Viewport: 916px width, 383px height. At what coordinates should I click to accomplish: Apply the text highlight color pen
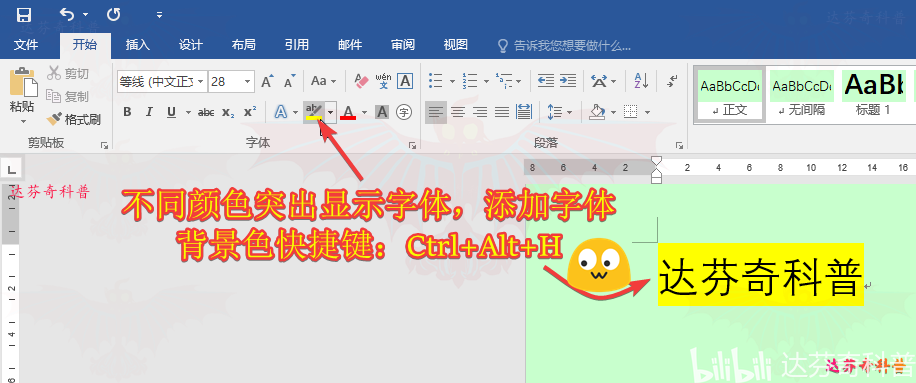pyautogui.click(x=314, y=112)
